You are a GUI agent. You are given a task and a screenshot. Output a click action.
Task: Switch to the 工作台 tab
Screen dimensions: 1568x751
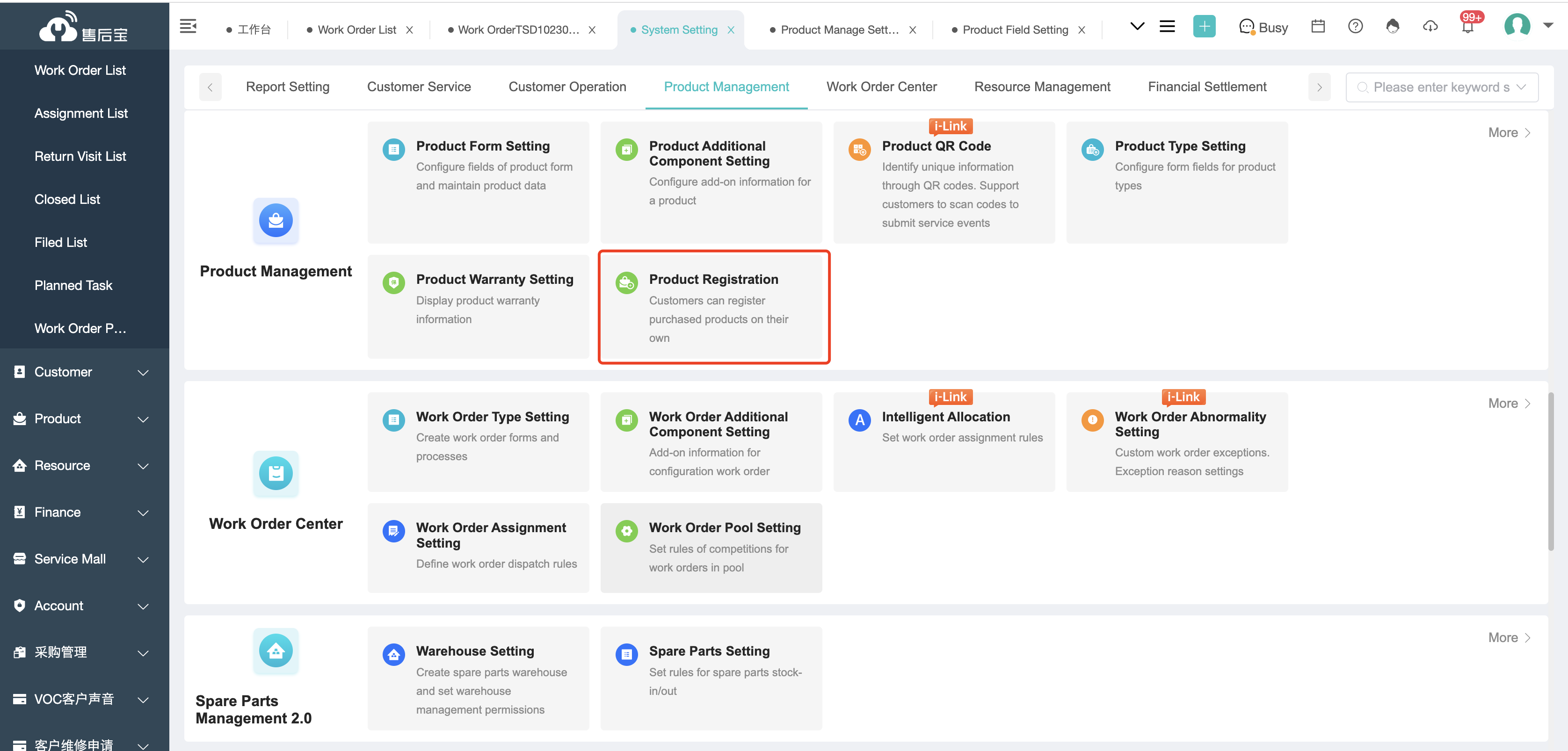click(250, 30)
